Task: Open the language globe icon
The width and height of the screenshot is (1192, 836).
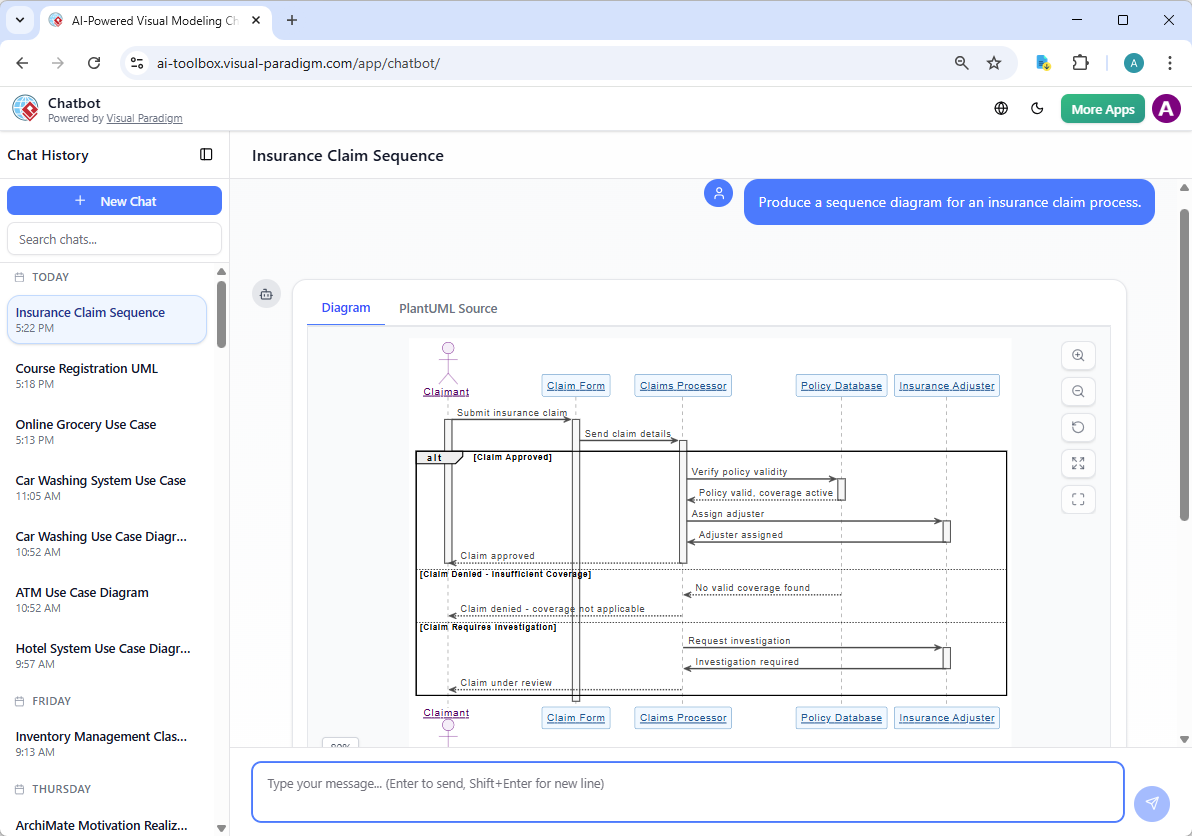Action: click(1001, 108)
